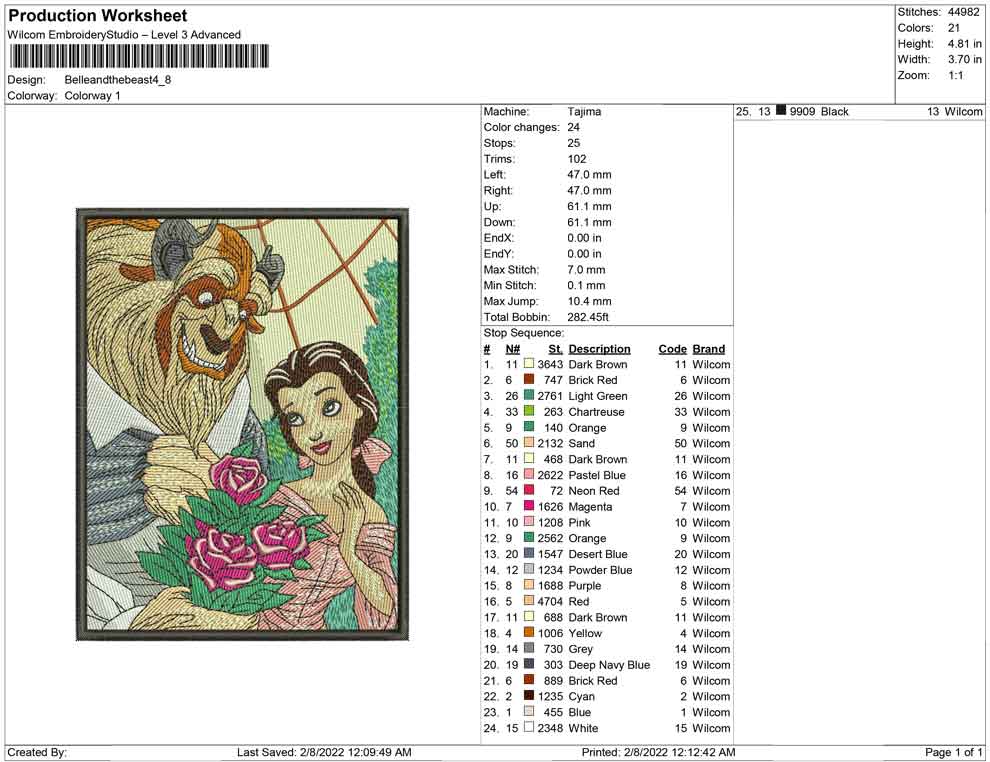The height and width of the screenshot is (762, 990).
Task: Choose the Cyan swatch in stop 22
Action: pos(529,695)
